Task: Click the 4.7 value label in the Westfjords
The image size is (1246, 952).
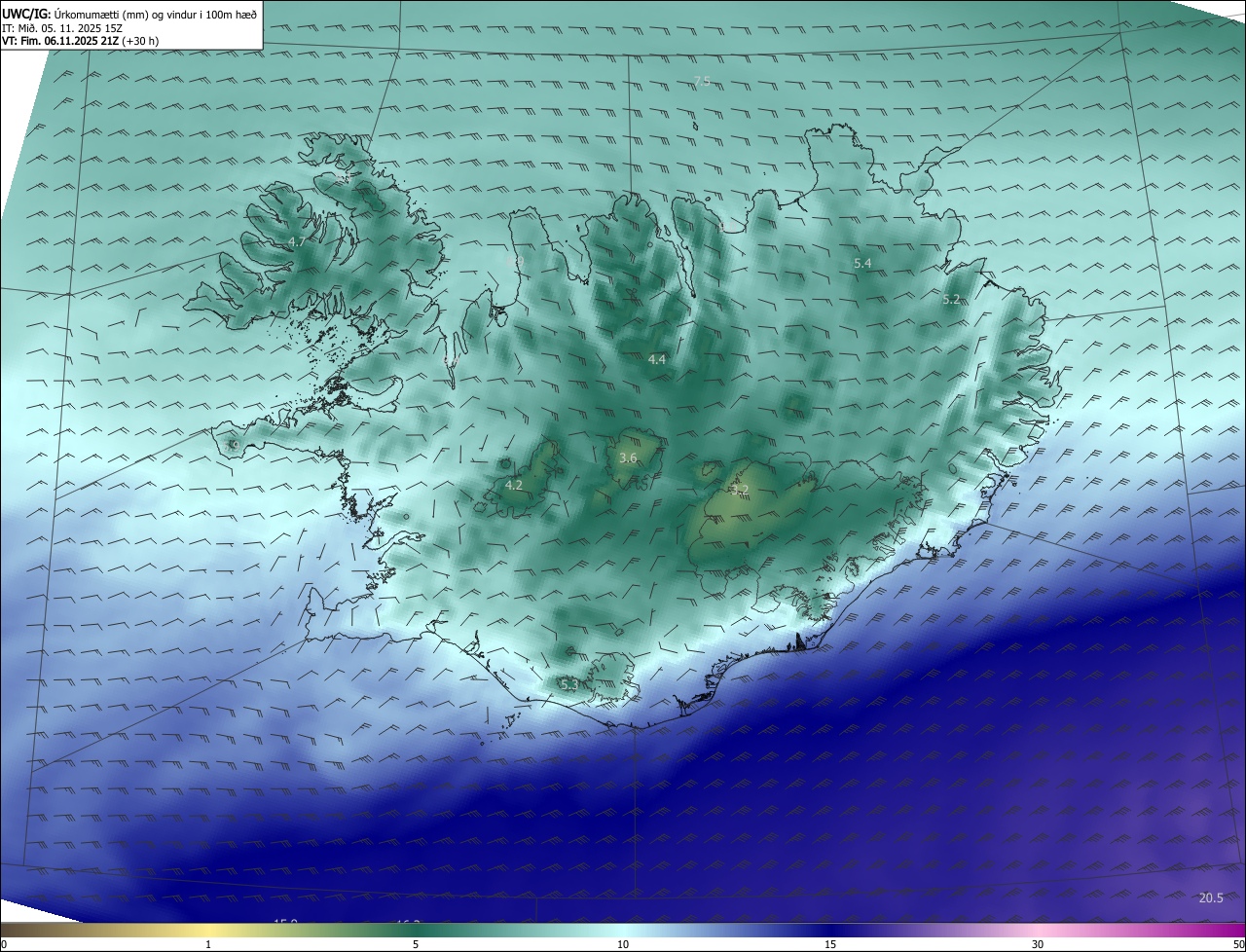Action: (x=297, y=241)
